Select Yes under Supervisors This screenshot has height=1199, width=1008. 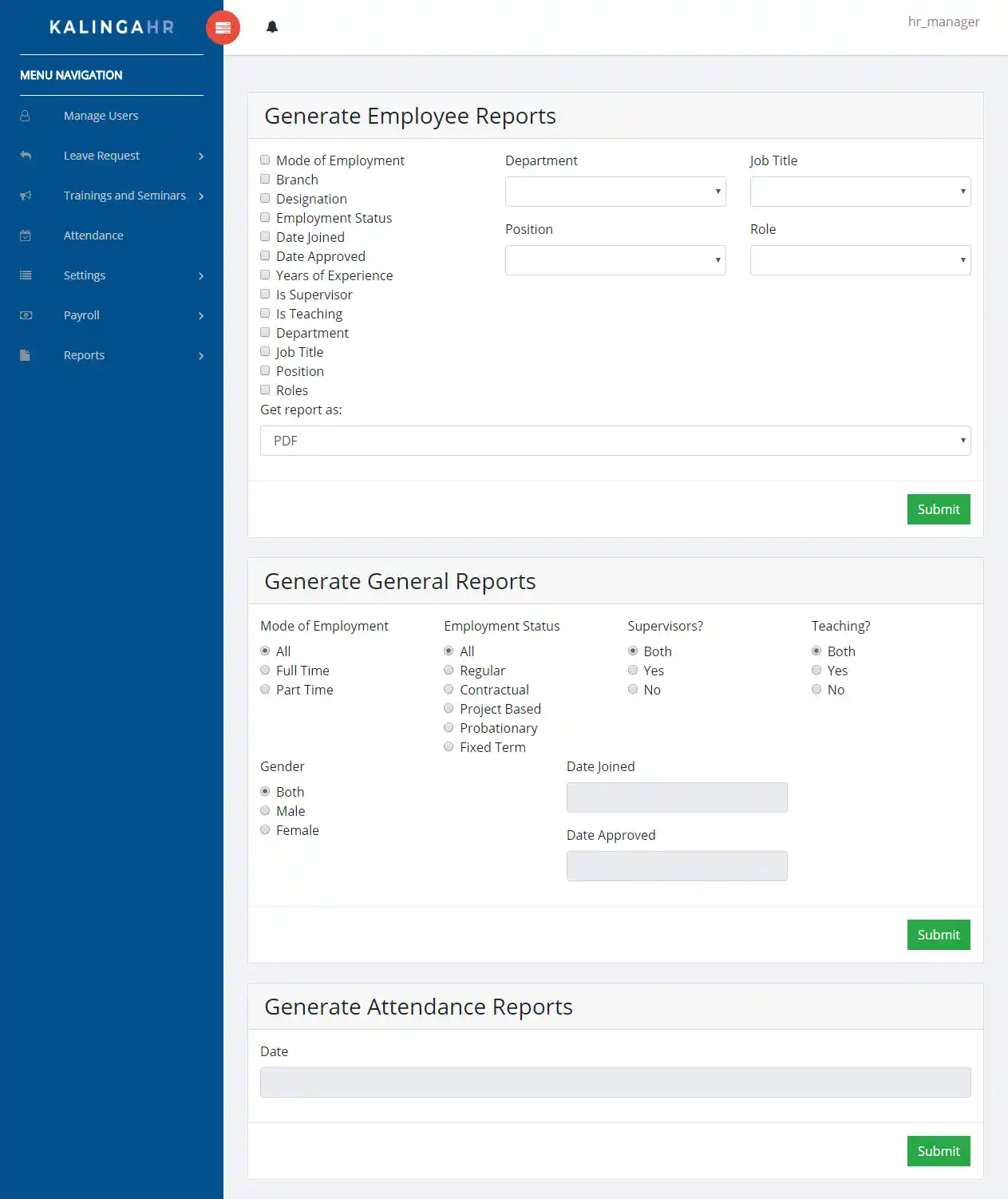click(633, 670)
